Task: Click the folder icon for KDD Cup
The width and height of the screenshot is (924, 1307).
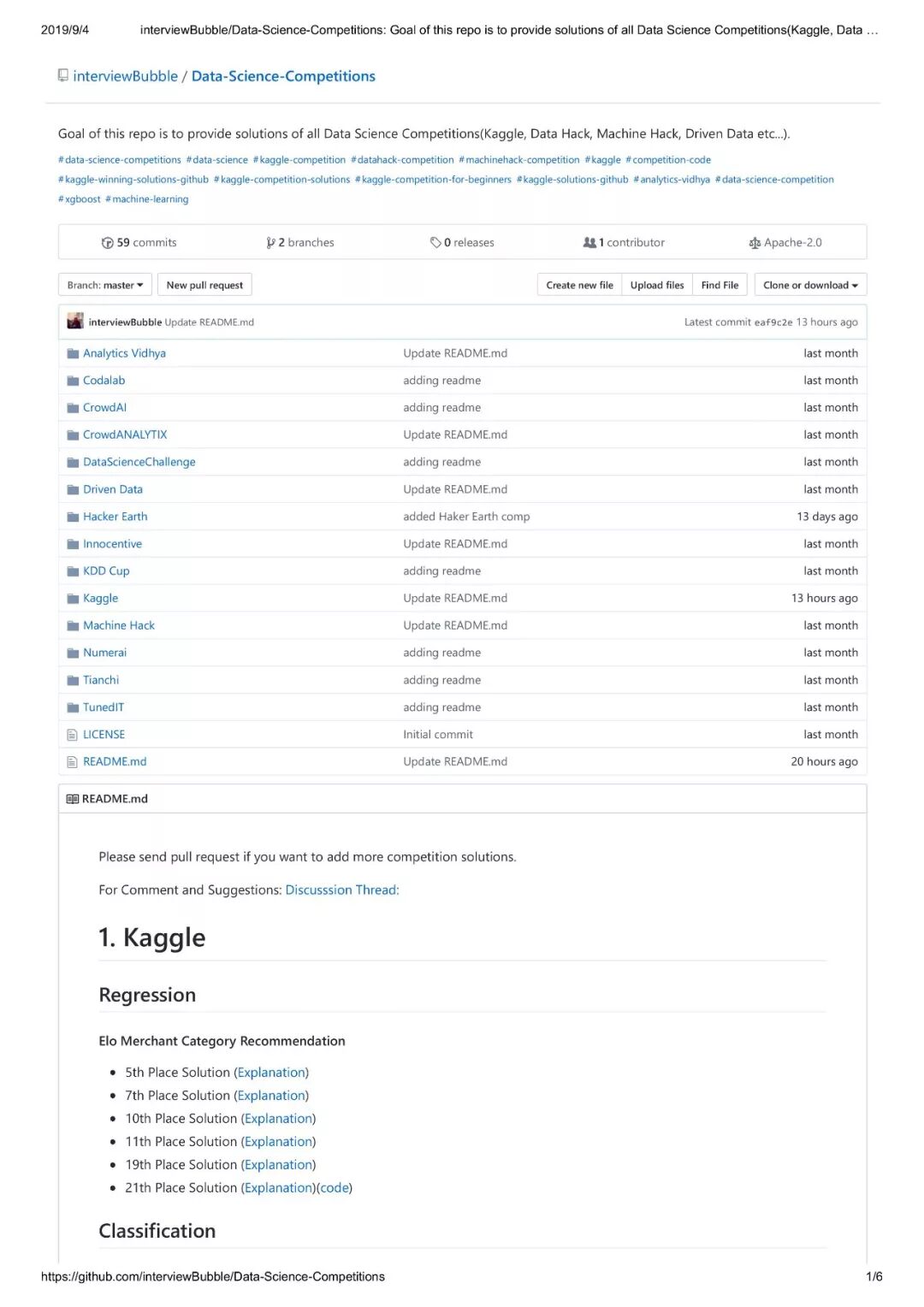Action: coord(73,571)
